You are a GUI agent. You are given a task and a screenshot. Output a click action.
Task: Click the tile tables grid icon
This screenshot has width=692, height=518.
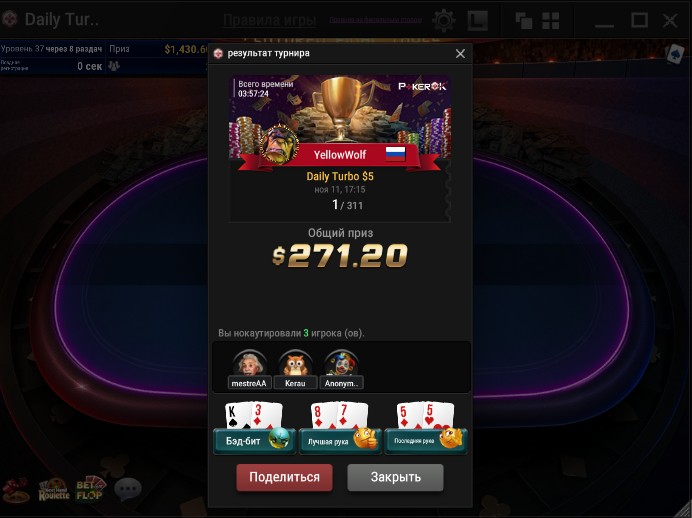click(550, 20)
